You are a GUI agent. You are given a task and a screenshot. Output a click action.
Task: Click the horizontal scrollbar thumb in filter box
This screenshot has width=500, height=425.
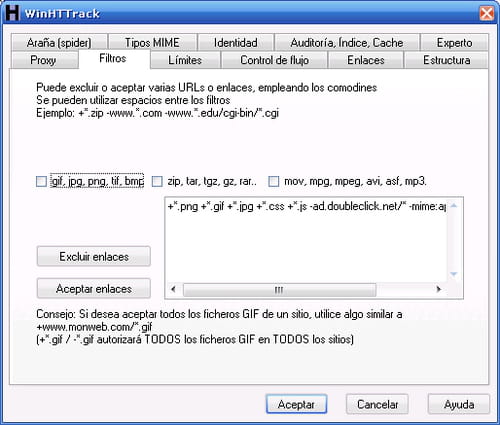pyautogui.click(x=279, y=289)
